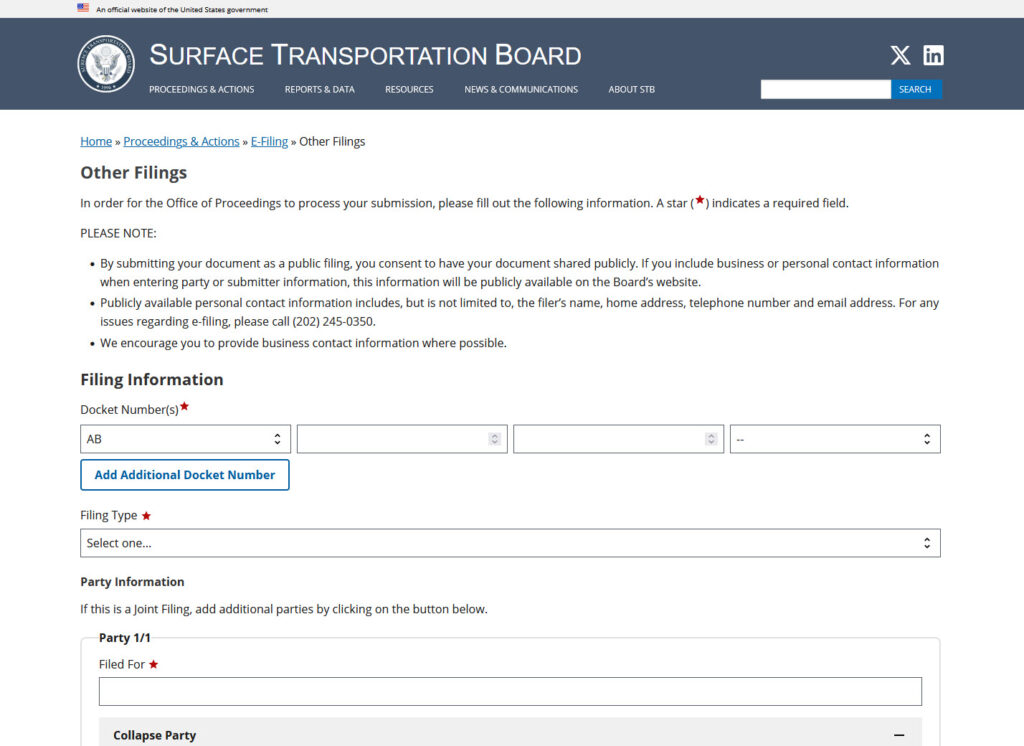
Task: Open the X (Twitter) social icon
Action: point(900,56)
